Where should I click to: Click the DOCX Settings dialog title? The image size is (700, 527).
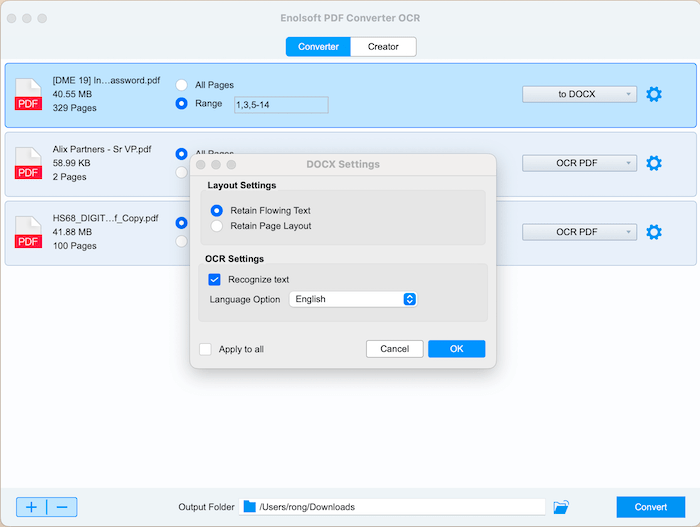(343, 164)
